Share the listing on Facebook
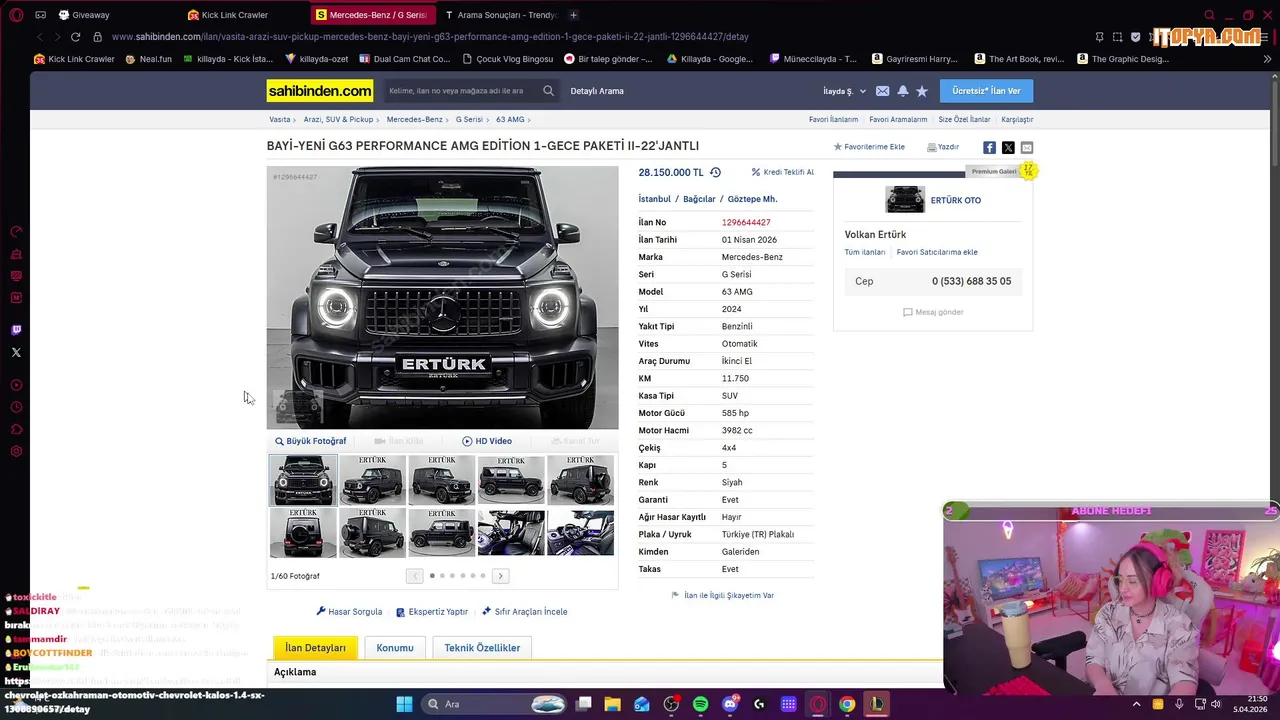The width and height of the screenshot is (1280, 720). [989, 147]
